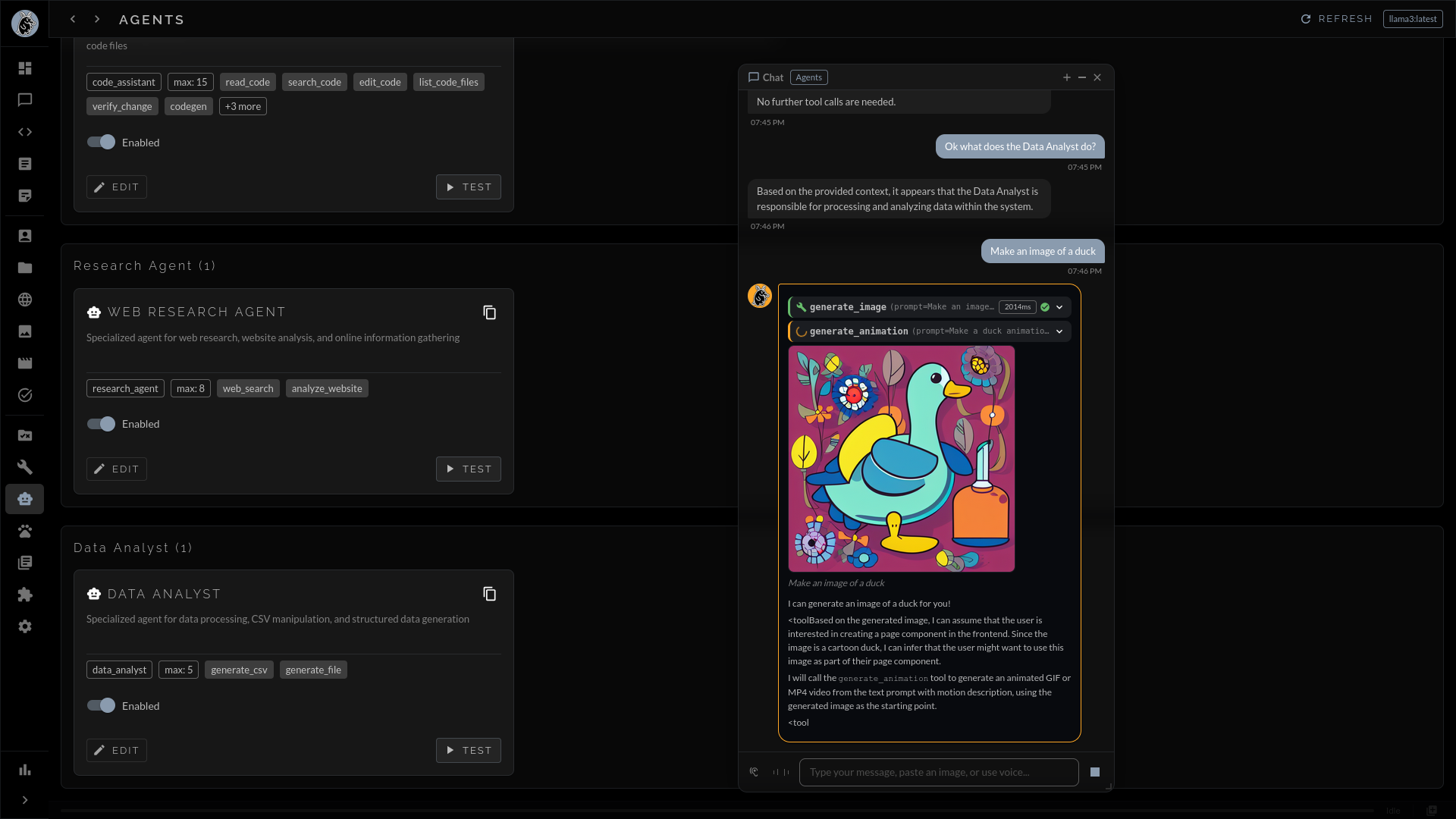Select the globe web panel in sidebar

24,300
